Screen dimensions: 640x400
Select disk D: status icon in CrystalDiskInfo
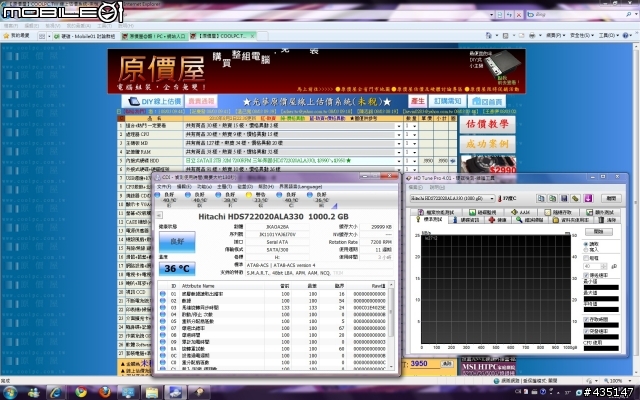pos(188,195)
